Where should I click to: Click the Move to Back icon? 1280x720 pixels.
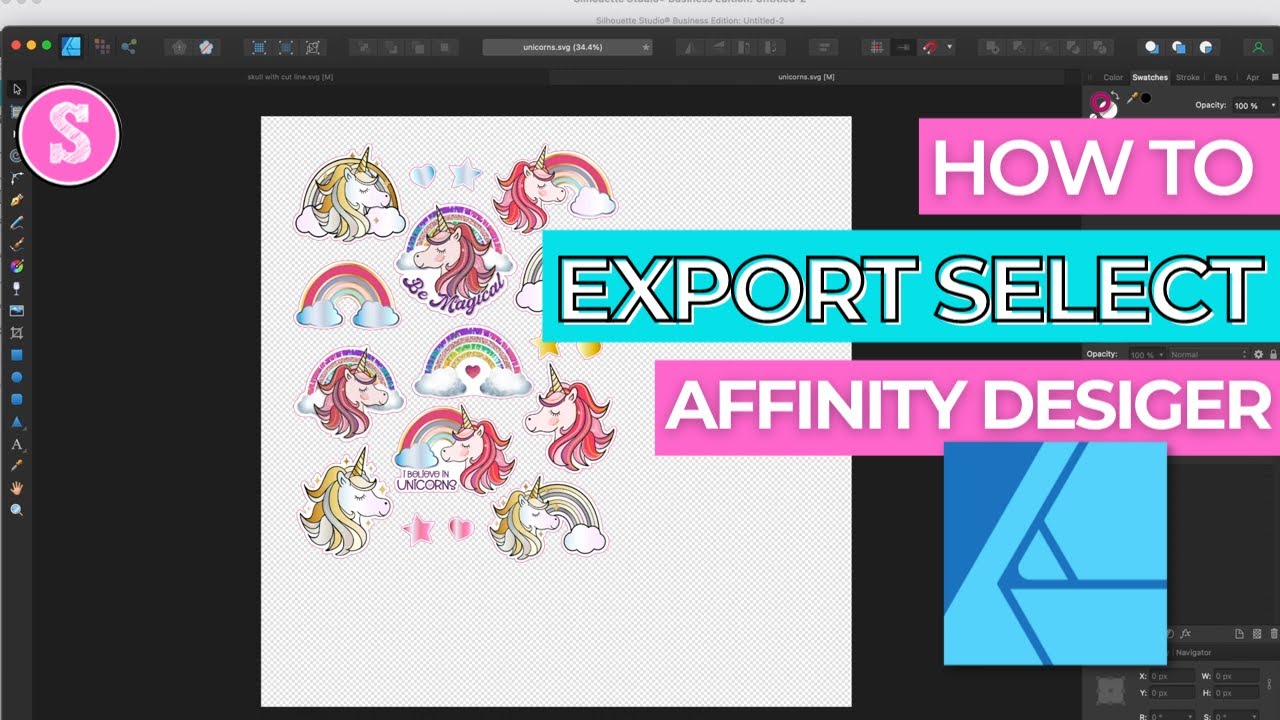coord(364,47)
